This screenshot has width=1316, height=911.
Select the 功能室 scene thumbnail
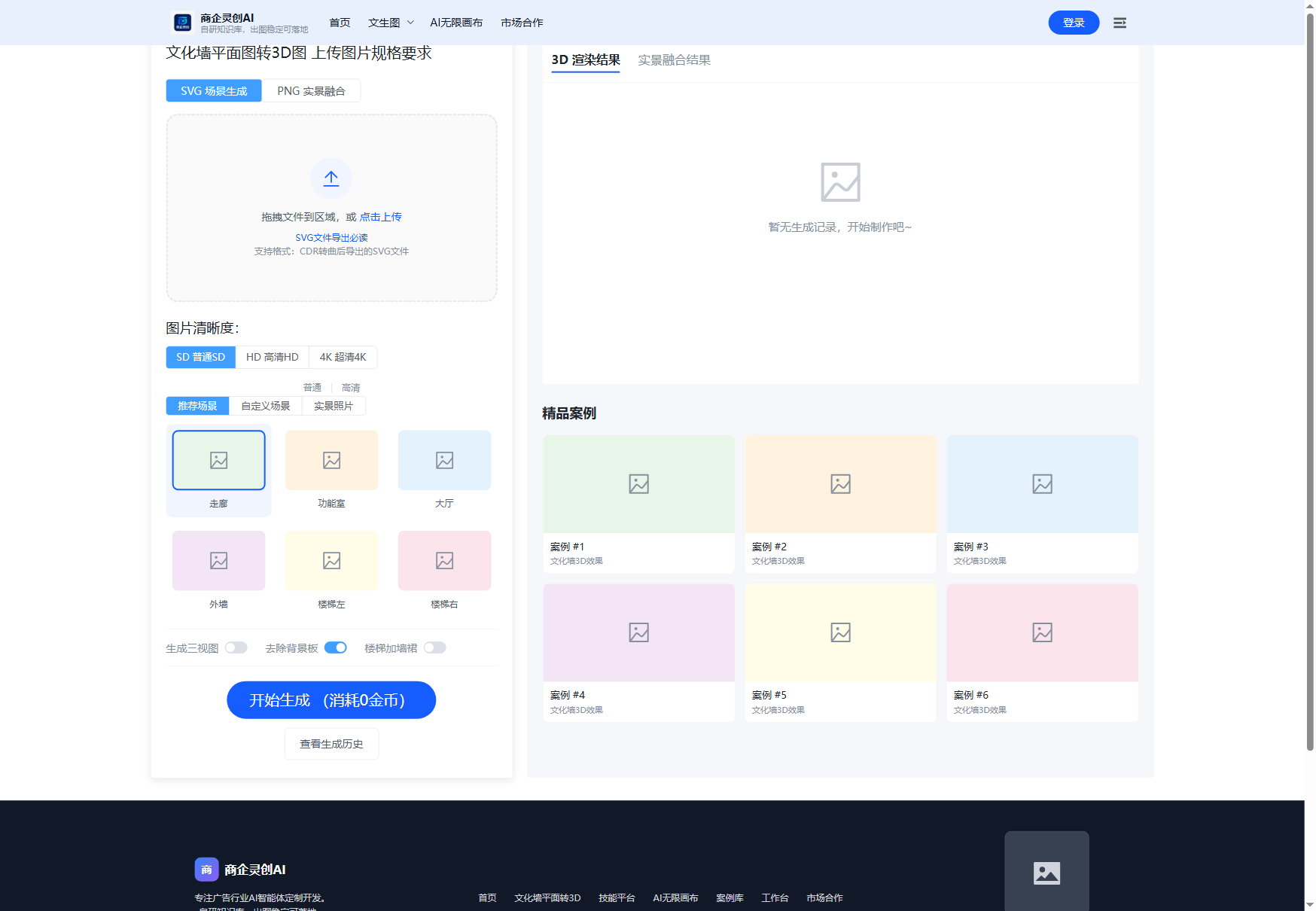[x=331, y=460]
